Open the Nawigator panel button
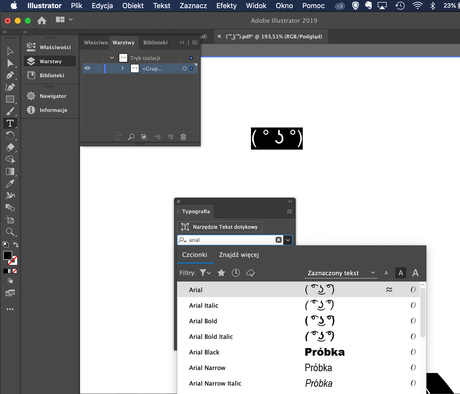Image resolution: width=460 pixels, height=394 pixels. click(50, 96)
